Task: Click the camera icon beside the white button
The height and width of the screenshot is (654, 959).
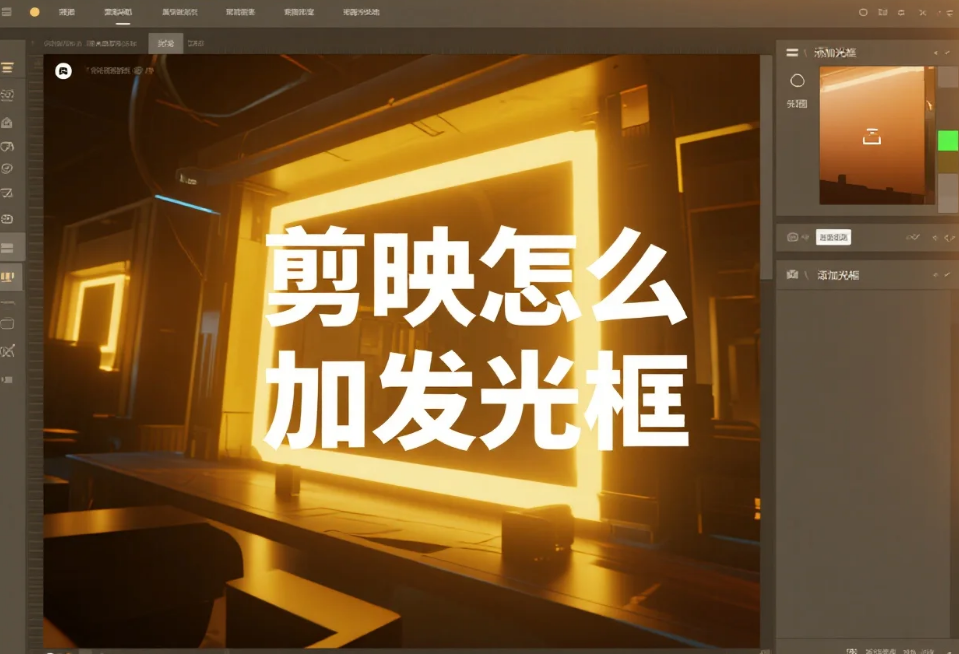Action: 792,237
